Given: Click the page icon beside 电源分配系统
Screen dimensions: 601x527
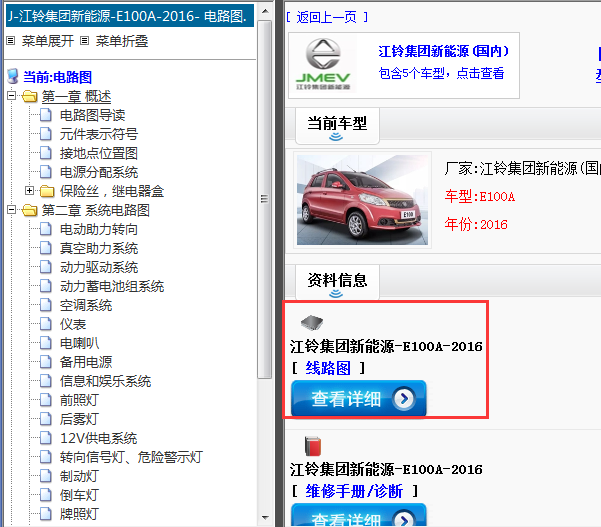Looking at the screenshot, I should click(x=46, y=172).
